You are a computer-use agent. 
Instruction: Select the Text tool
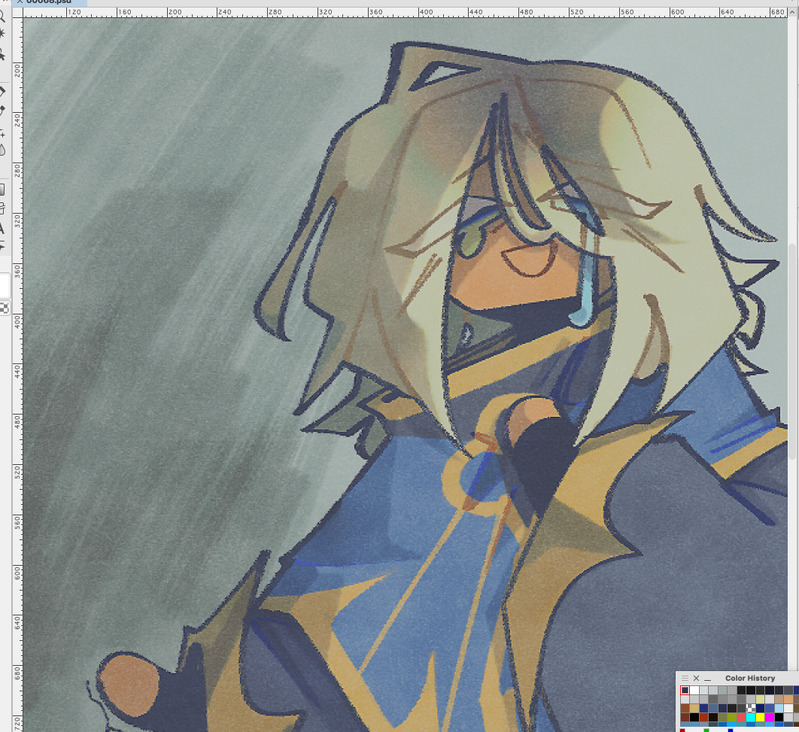tap(2, 229)
